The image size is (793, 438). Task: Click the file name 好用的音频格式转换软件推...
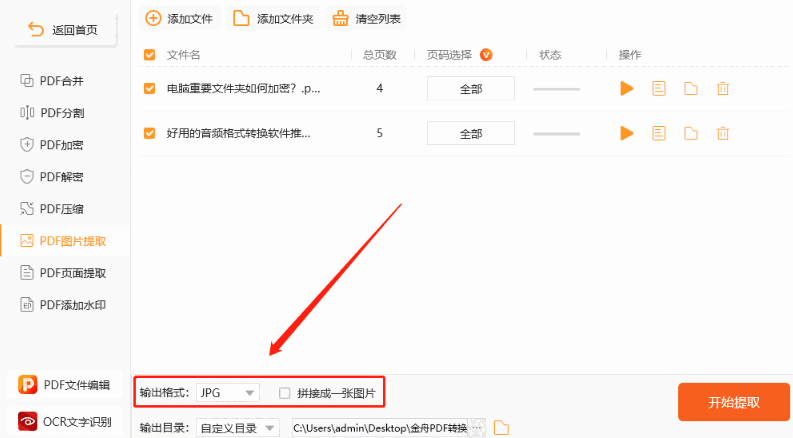pos(239,133)
